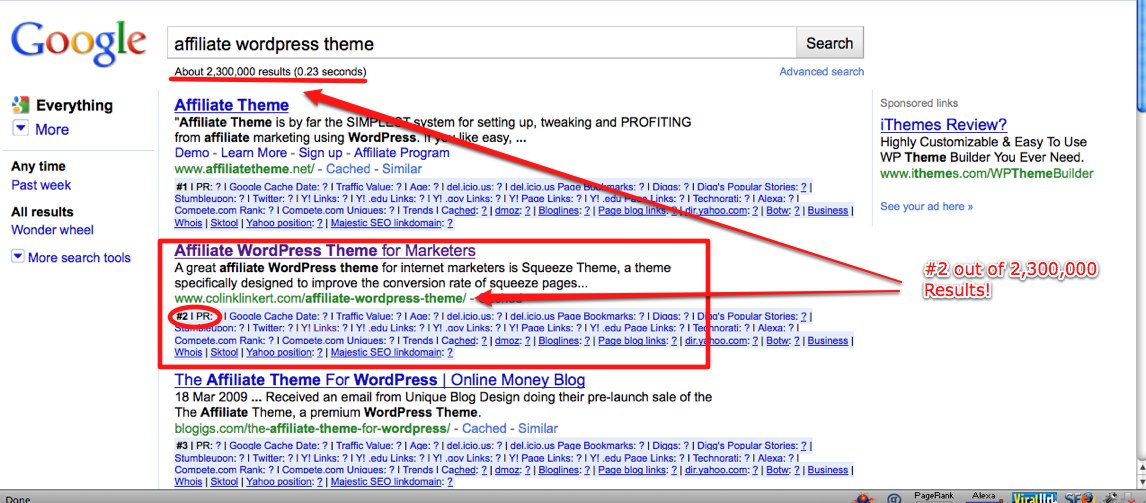Click Sktool link under result #3

click(224, 482)
